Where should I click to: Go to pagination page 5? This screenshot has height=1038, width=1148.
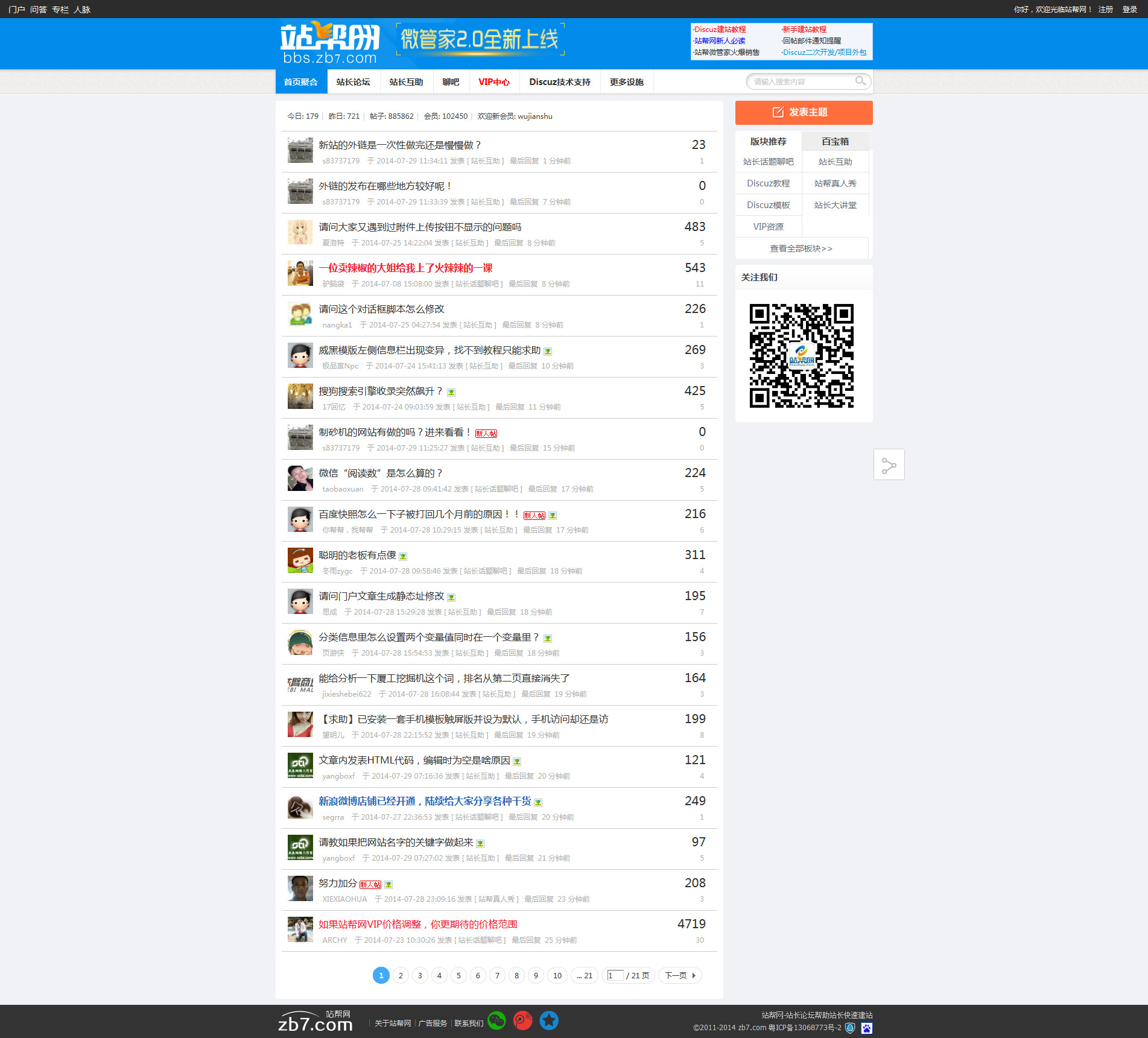tap(458, 975)
